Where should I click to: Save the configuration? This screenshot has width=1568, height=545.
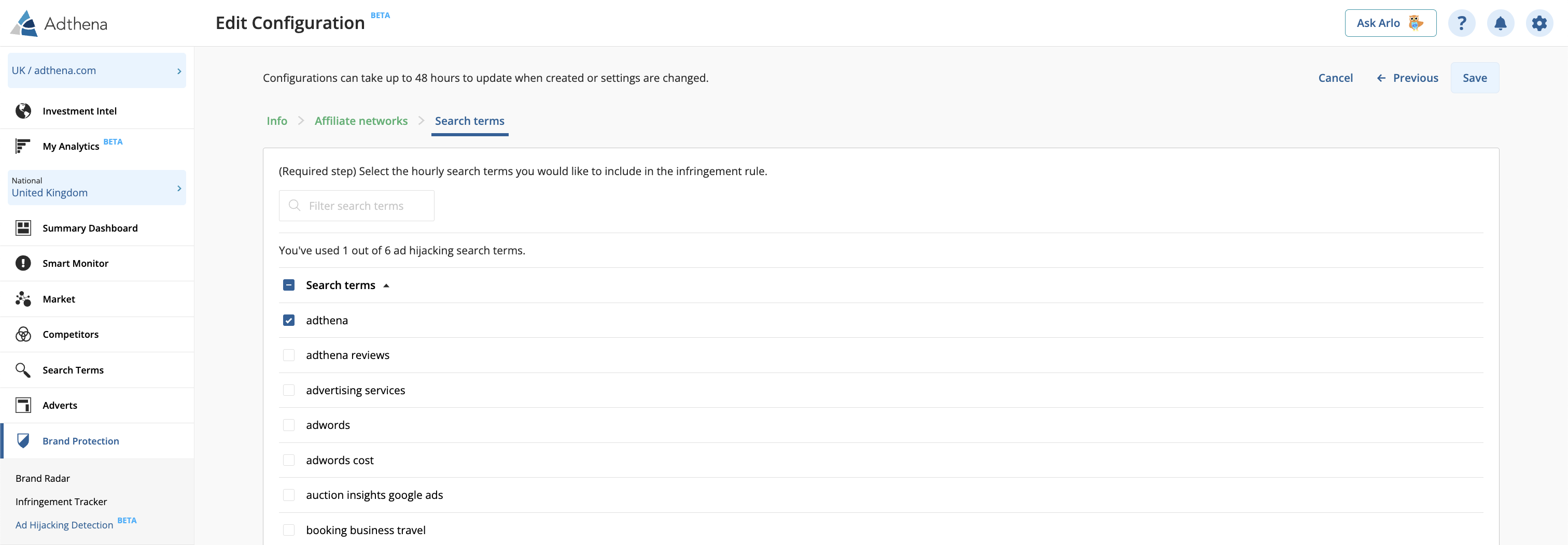1474,78
